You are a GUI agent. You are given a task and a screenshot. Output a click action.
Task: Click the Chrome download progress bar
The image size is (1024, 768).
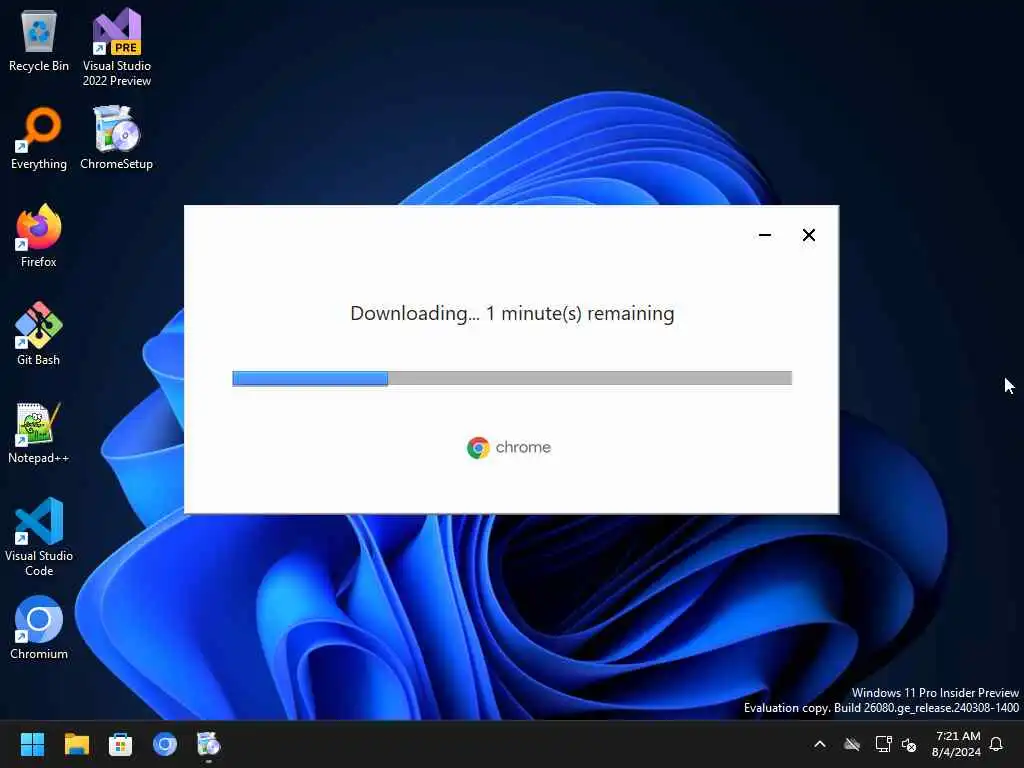tap(512, 378)
